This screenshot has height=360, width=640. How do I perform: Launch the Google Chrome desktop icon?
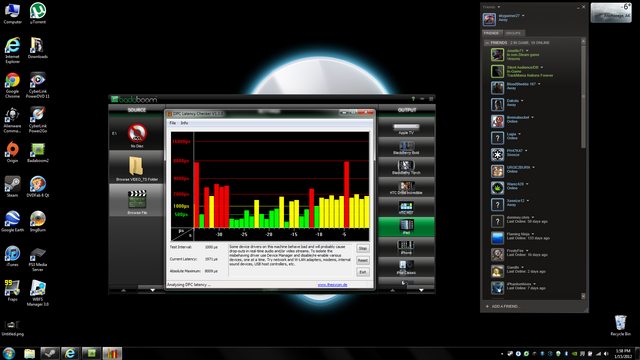tap(12, 85)
